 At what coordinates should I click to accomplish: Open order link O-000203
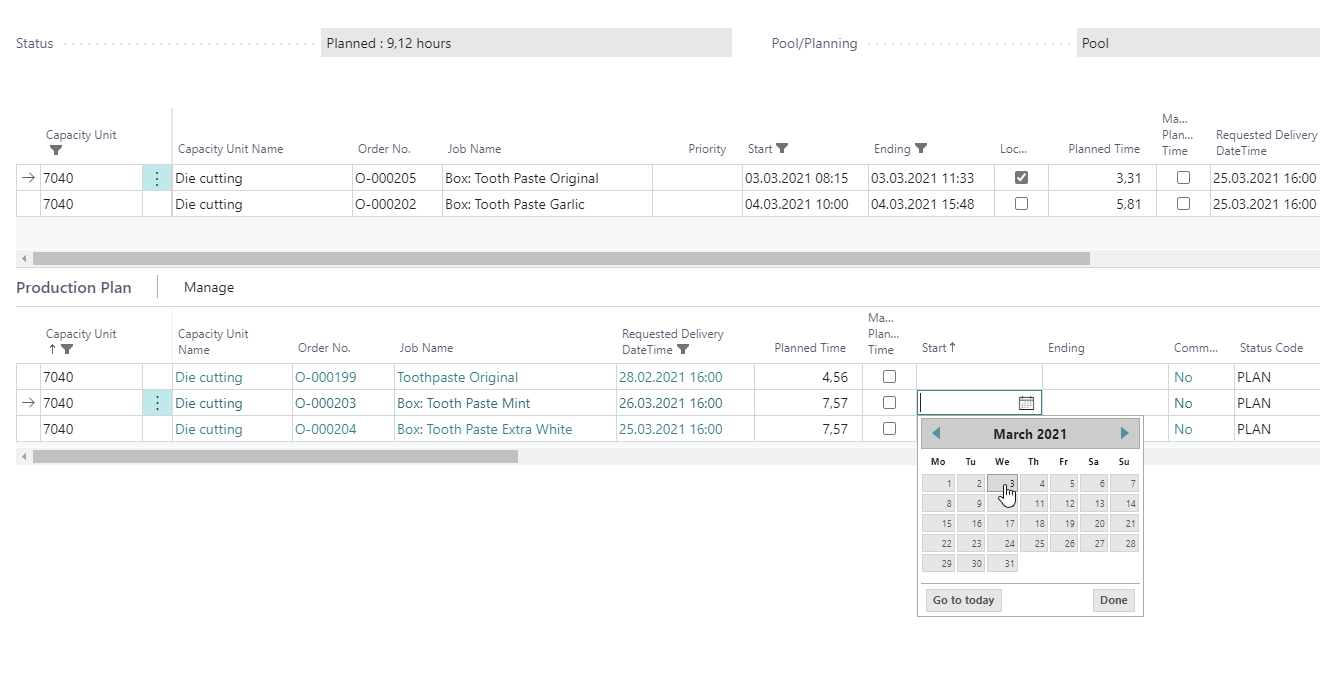[x=325, y=403]
